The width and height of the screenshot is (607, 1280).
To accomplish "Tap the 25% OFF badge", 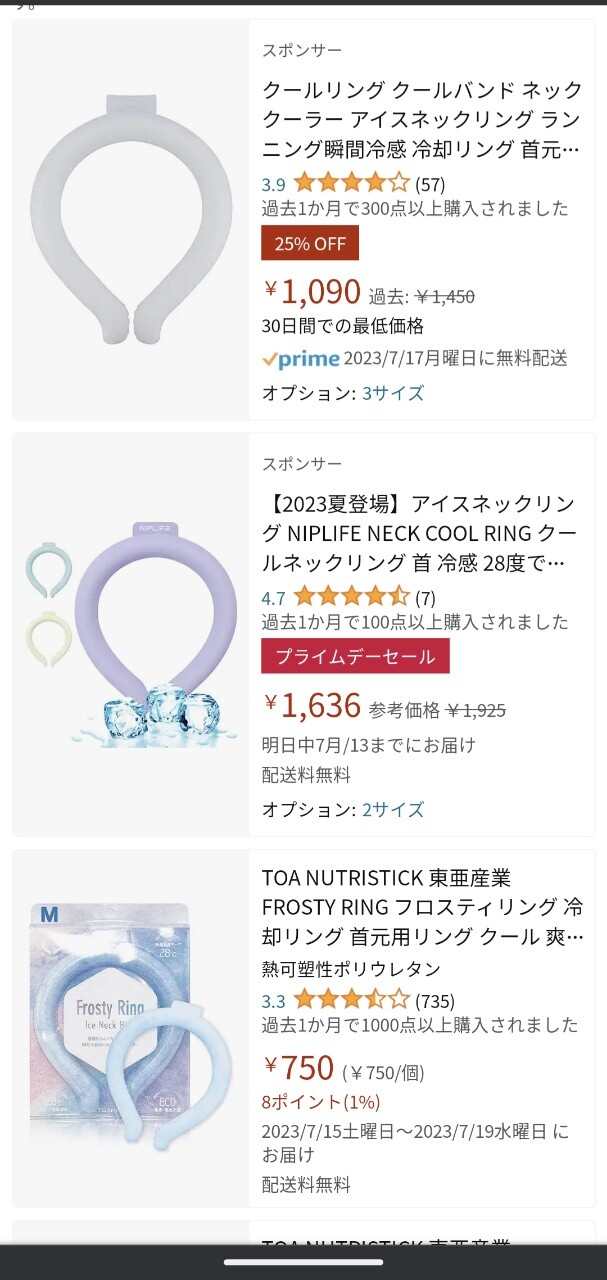I will 310,243.
